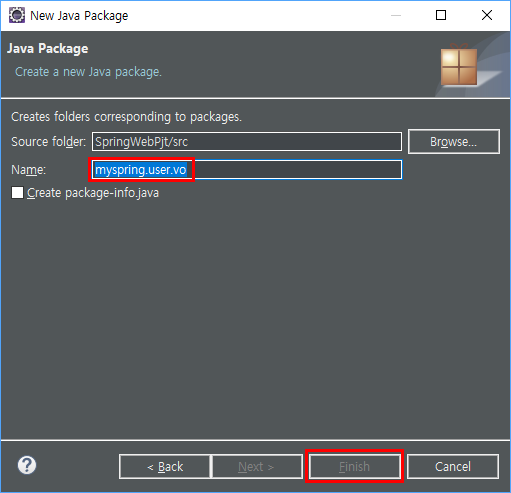Maximize the New Java Package window

[441, 15]
